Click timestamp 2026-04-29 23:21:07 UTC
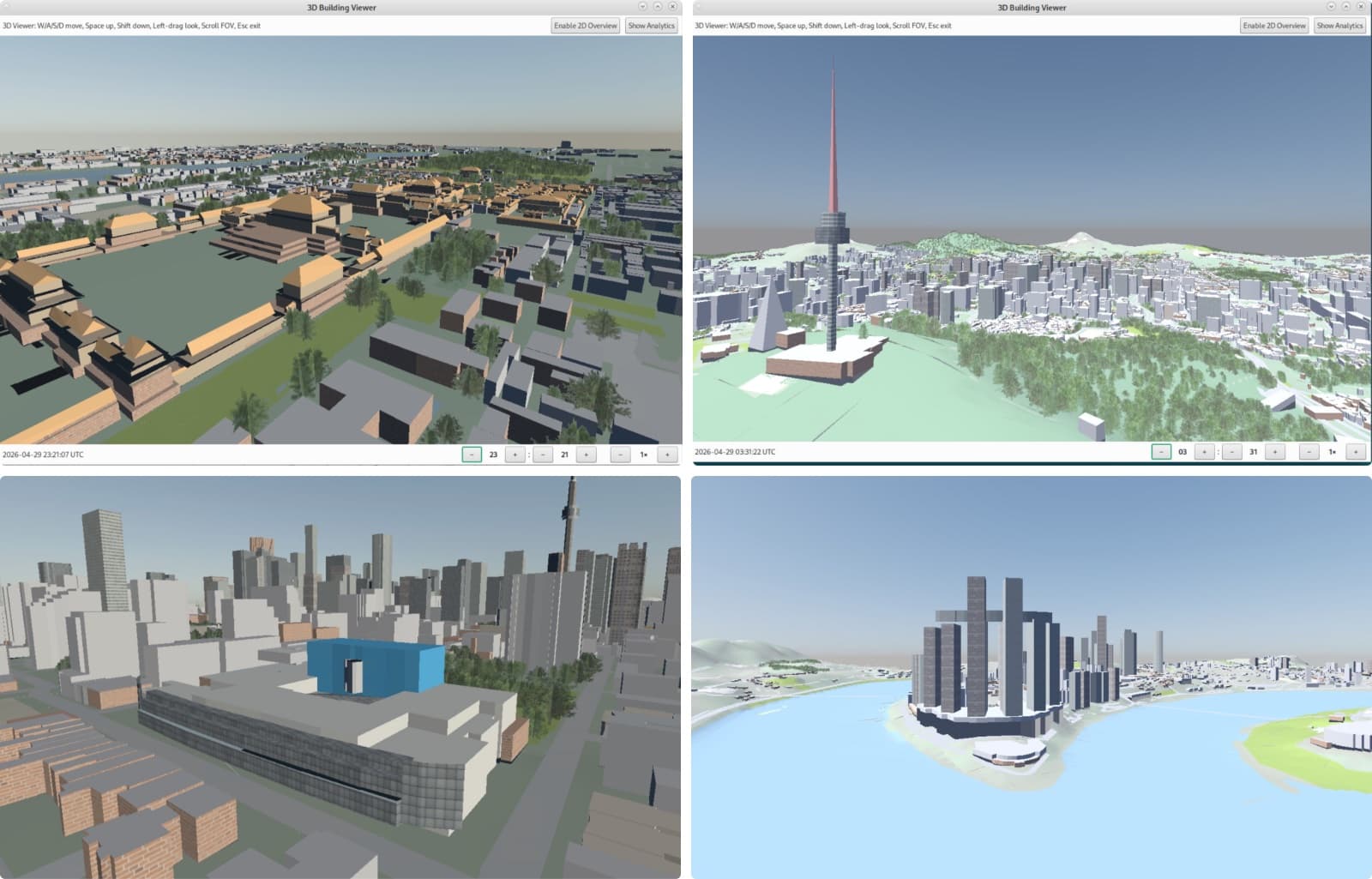This screenshot has width=1372, height=879. pyautogui.click(x=43, y=455)
